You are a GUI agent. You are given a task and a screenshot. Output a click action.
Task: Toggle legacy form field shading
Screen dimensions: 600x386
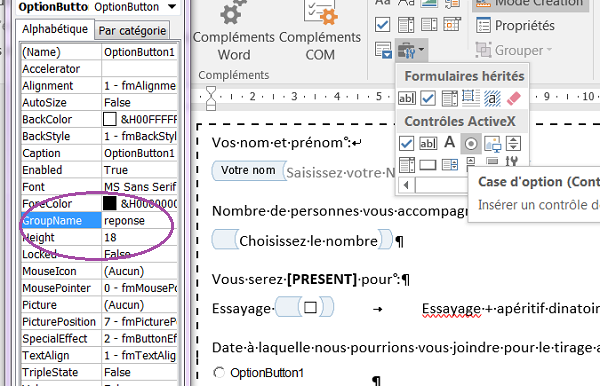coord(492,98)
